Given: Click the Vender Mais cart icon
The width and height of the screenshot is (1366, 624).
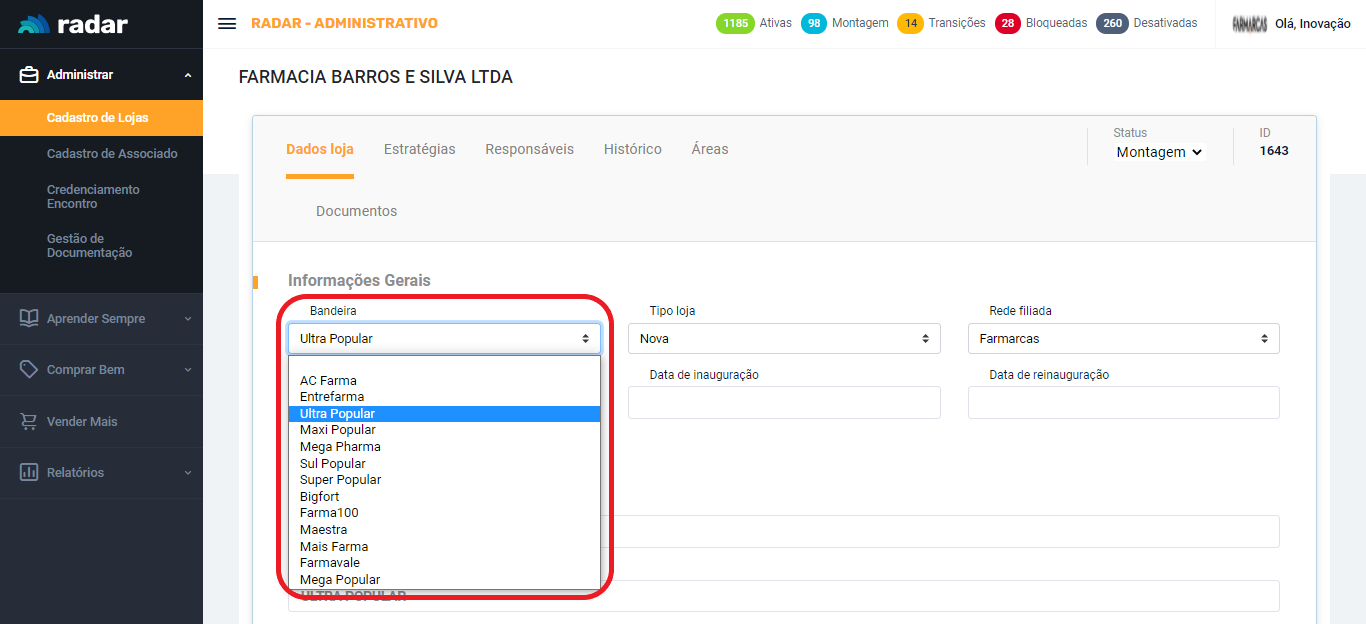Looking at the screenshot, I should click(x=29, y=422).
